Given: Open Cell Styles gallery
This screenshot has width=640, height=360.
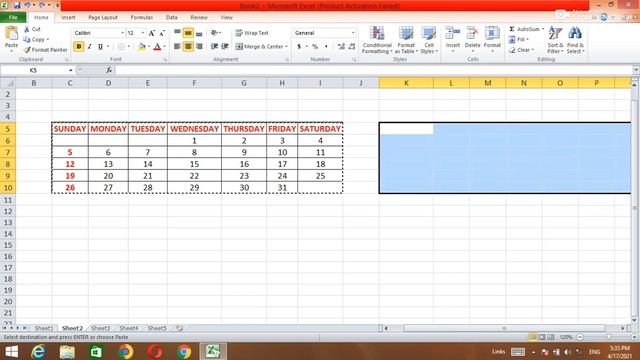Looking at the screenshot, I should click(429, 40).
